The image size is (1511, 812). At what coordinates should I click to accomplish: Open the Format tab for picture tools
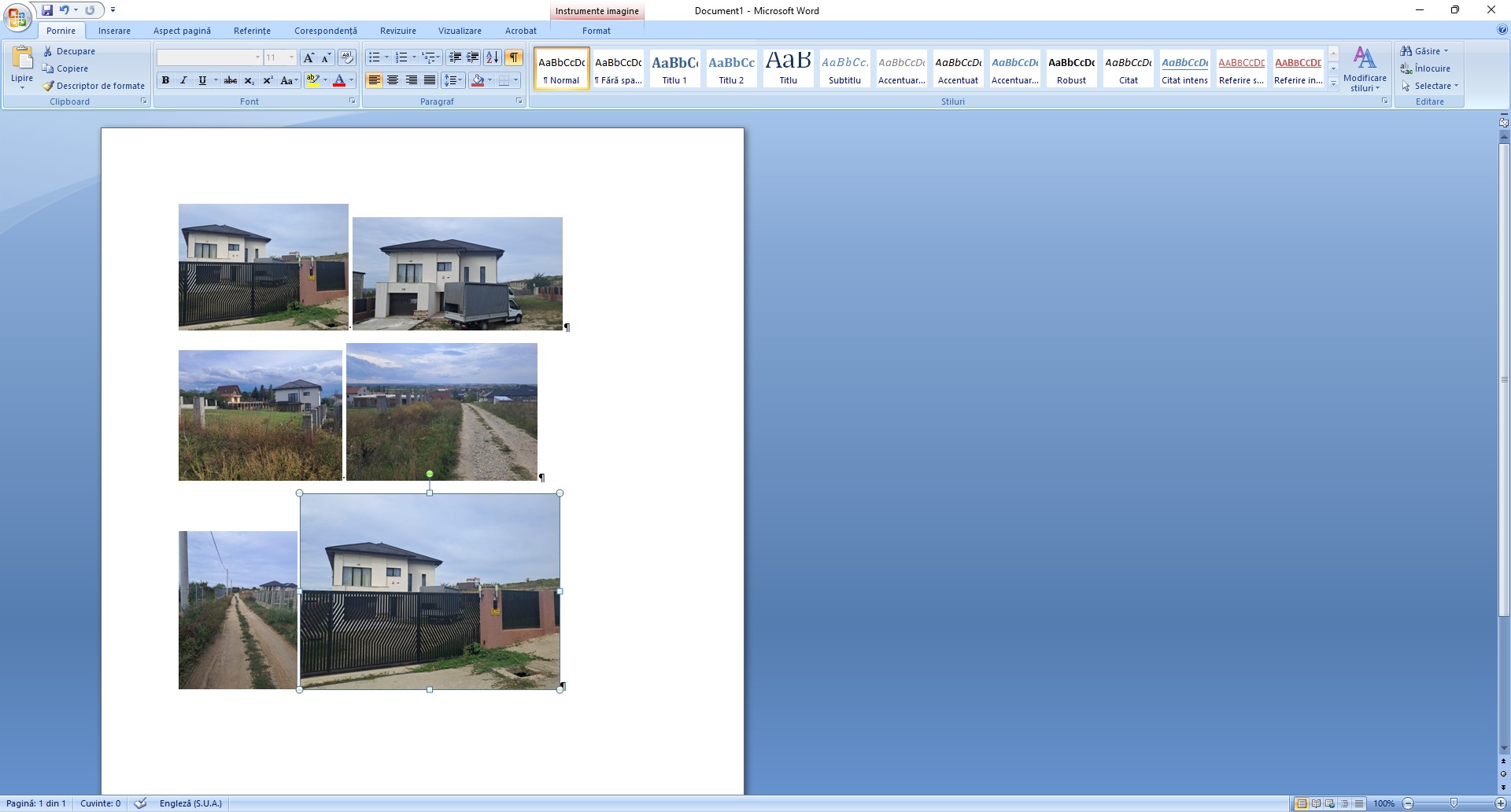596,31
